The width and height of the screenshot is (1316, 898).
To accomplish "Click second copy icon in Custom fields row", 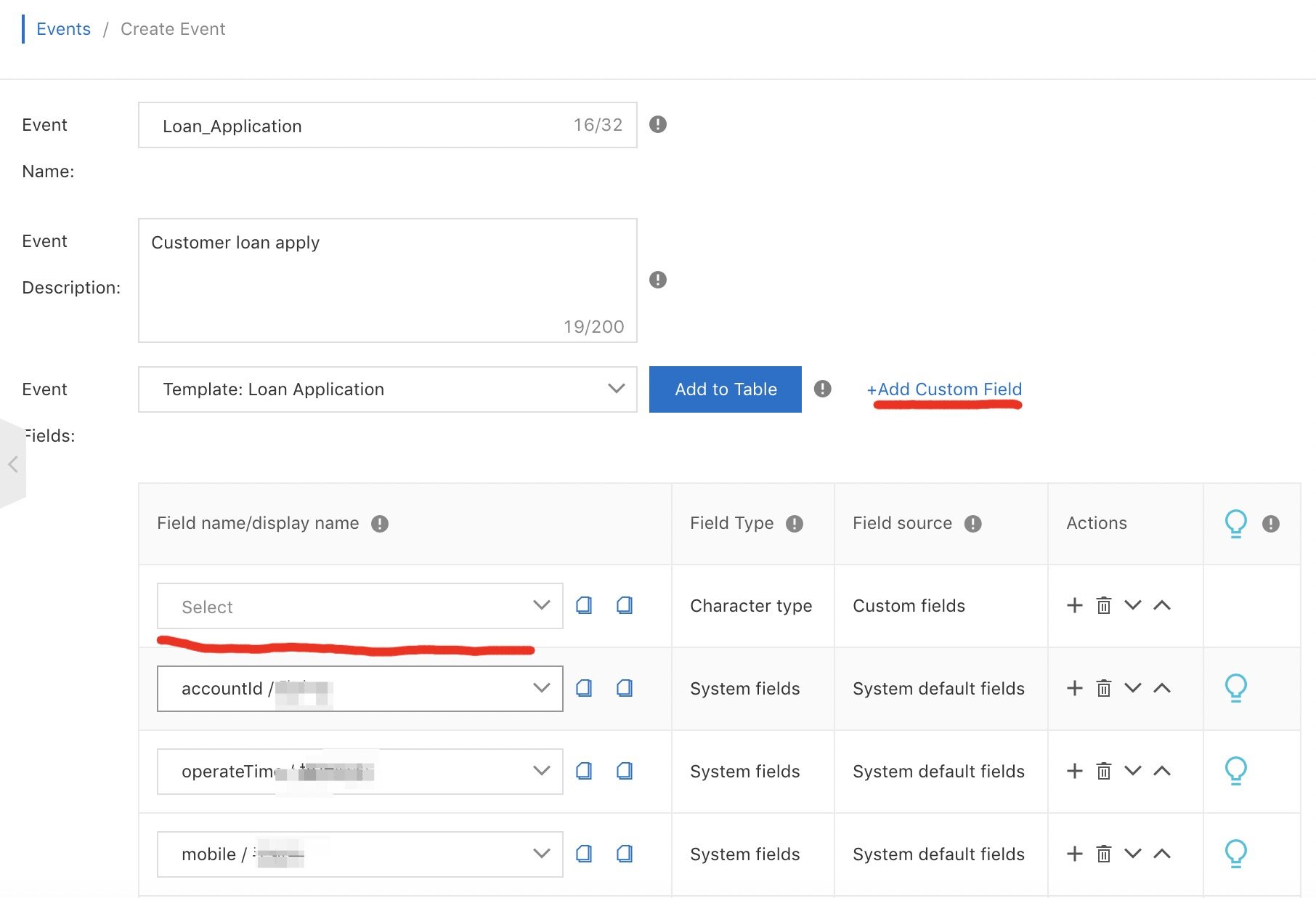I will pyautogui.click(x=625, y=605).
